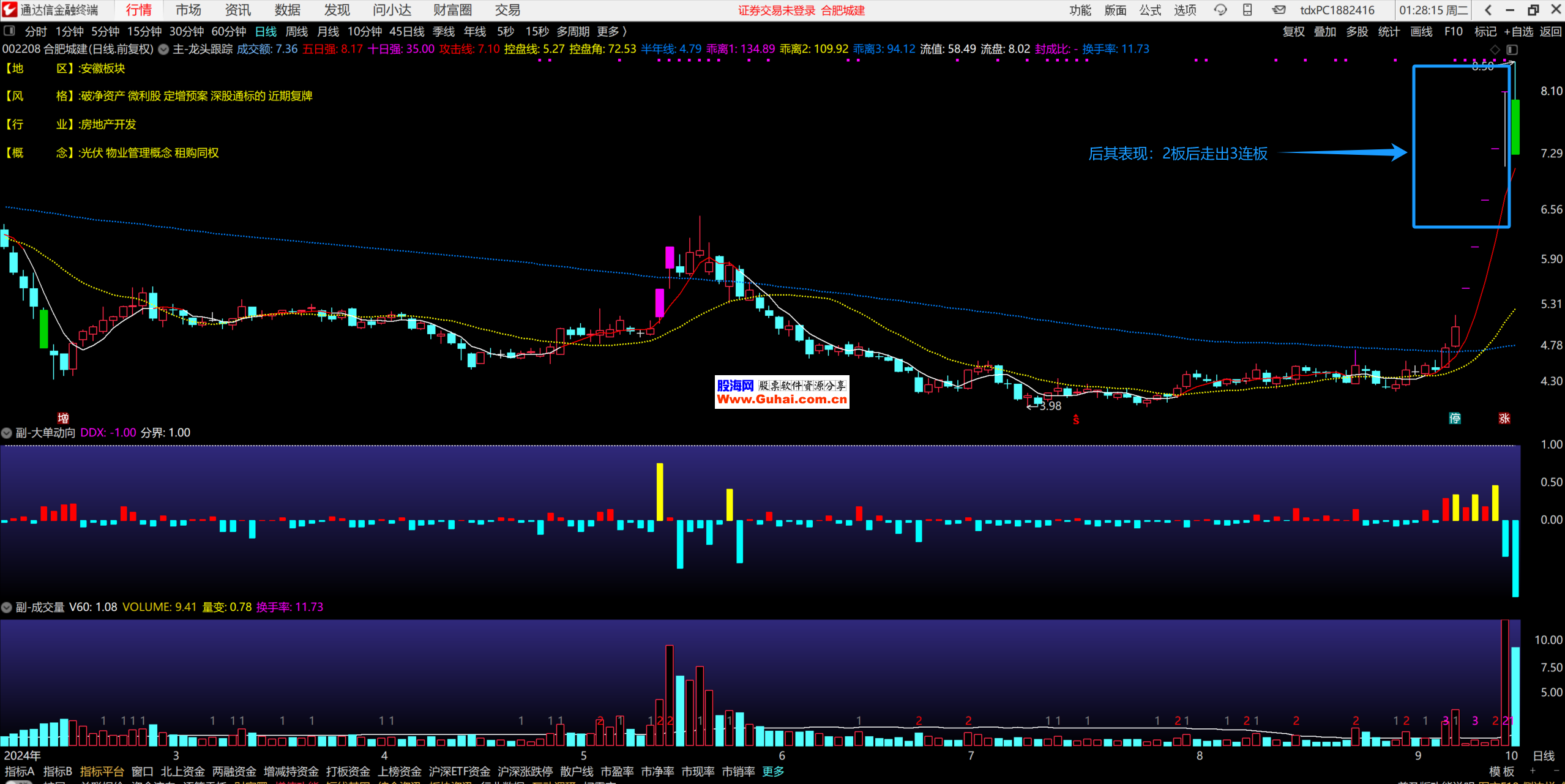1565x784 pixels.
Task: Open the Guhai.com.cn website link
Action: coord(782,399)
